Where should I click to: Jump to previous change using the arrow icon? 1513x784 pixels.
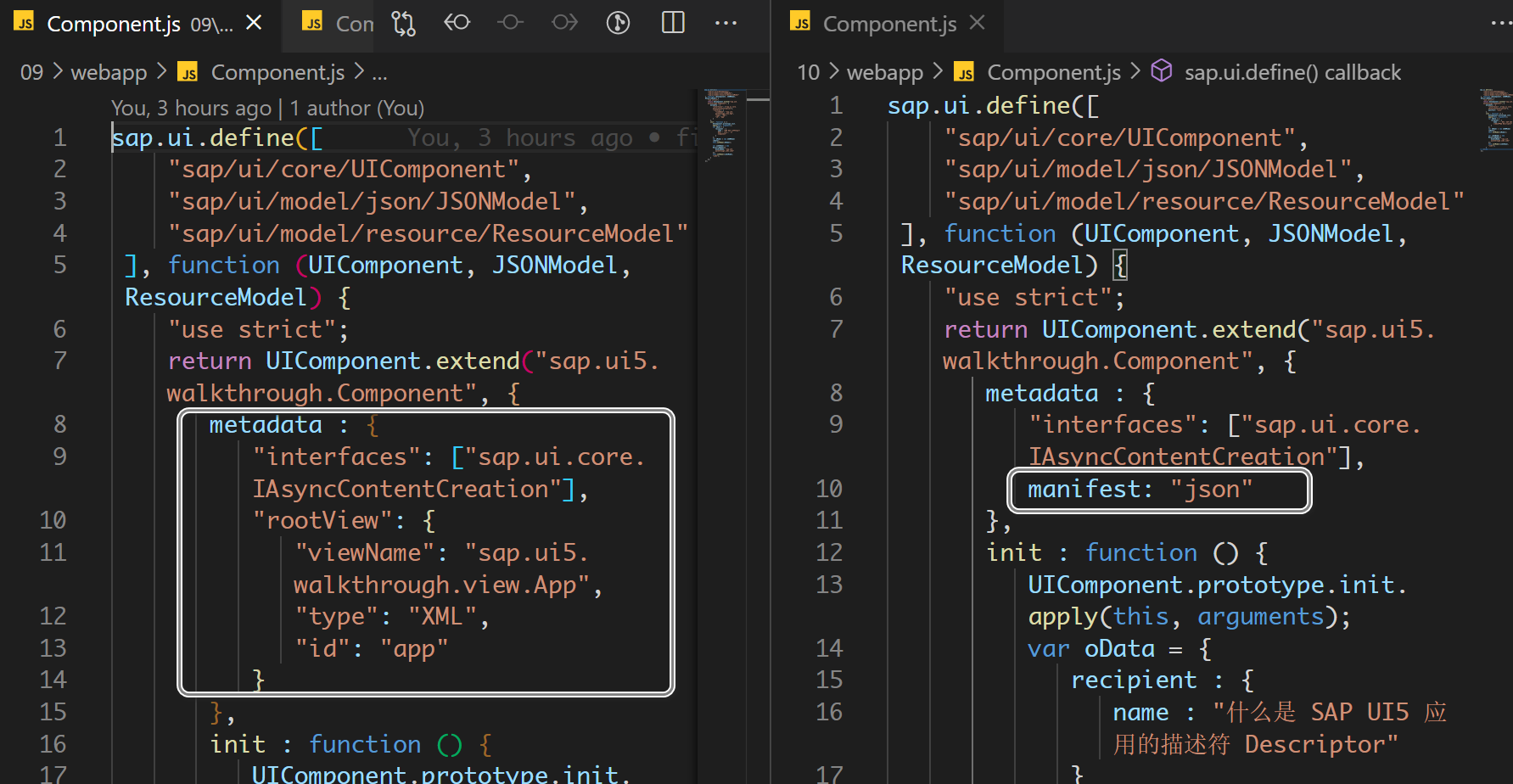[457, 23]
